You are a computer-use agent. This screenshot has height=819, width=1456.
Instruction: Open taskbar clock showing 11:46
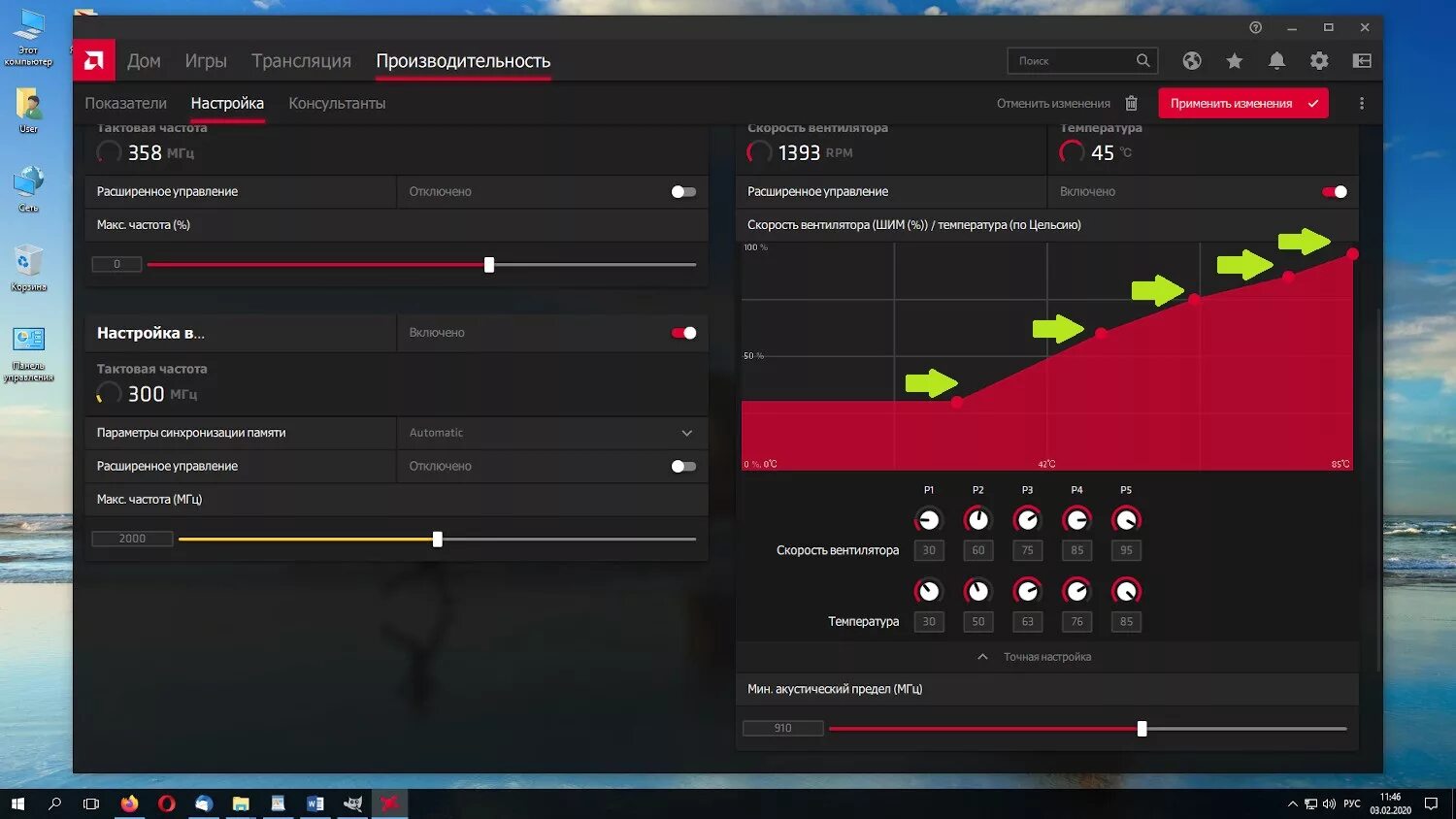(x=1390, y=803)
